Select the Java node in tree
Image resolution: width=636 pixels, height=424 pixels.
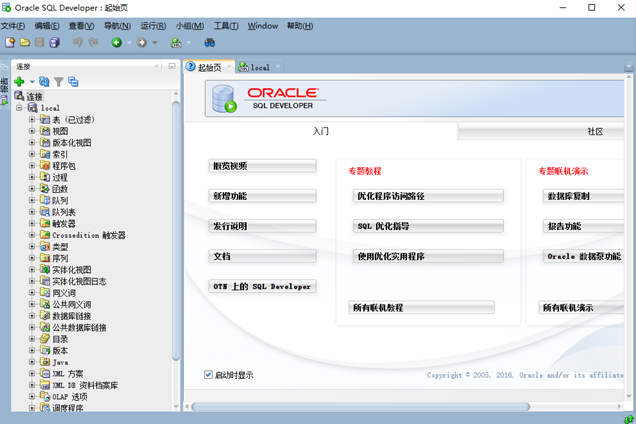tap(60, 362)
